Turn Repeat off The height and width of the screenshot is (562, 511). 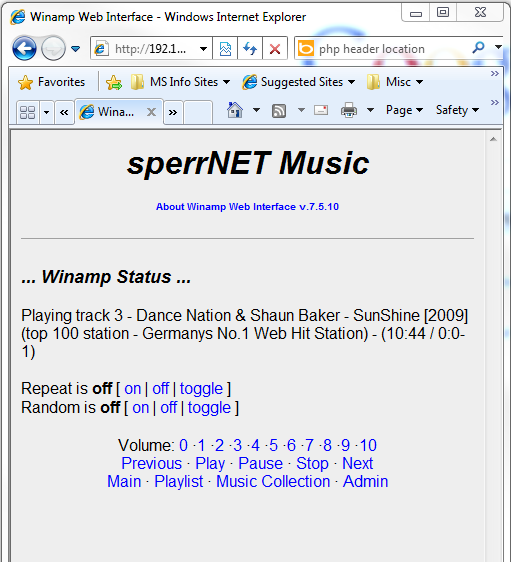(x=160, y=389)
